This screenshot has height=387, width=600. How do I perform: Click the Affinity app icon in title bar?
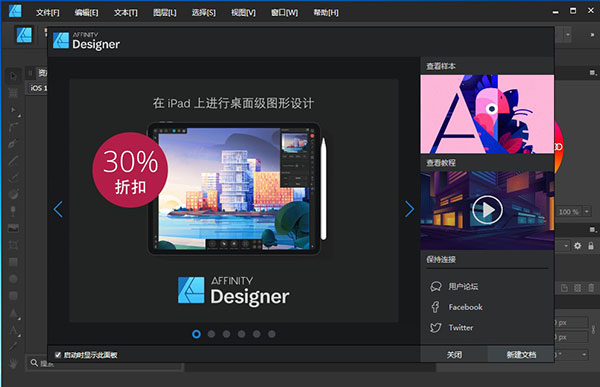coord(15,11)
